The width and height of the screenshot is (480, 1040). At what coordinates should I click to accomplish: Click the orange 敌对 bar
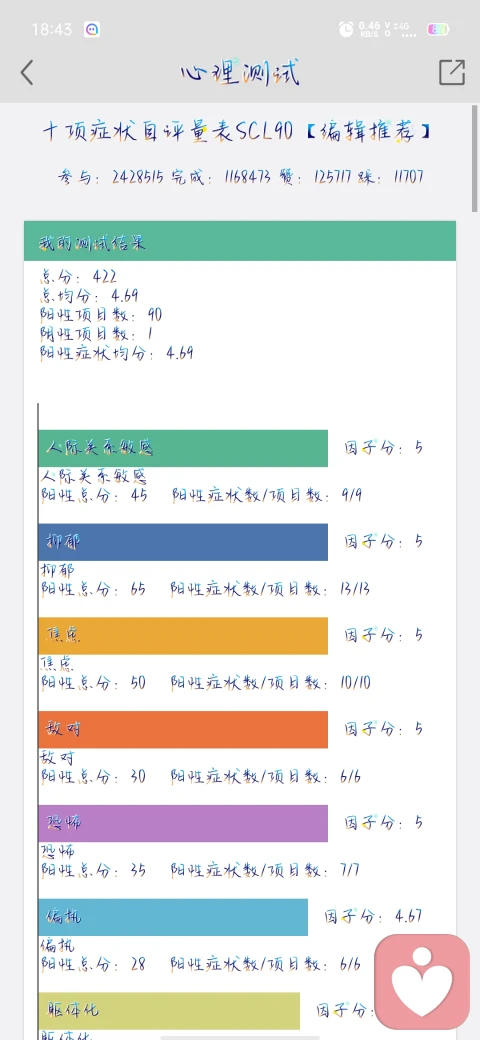click(183, 730)
